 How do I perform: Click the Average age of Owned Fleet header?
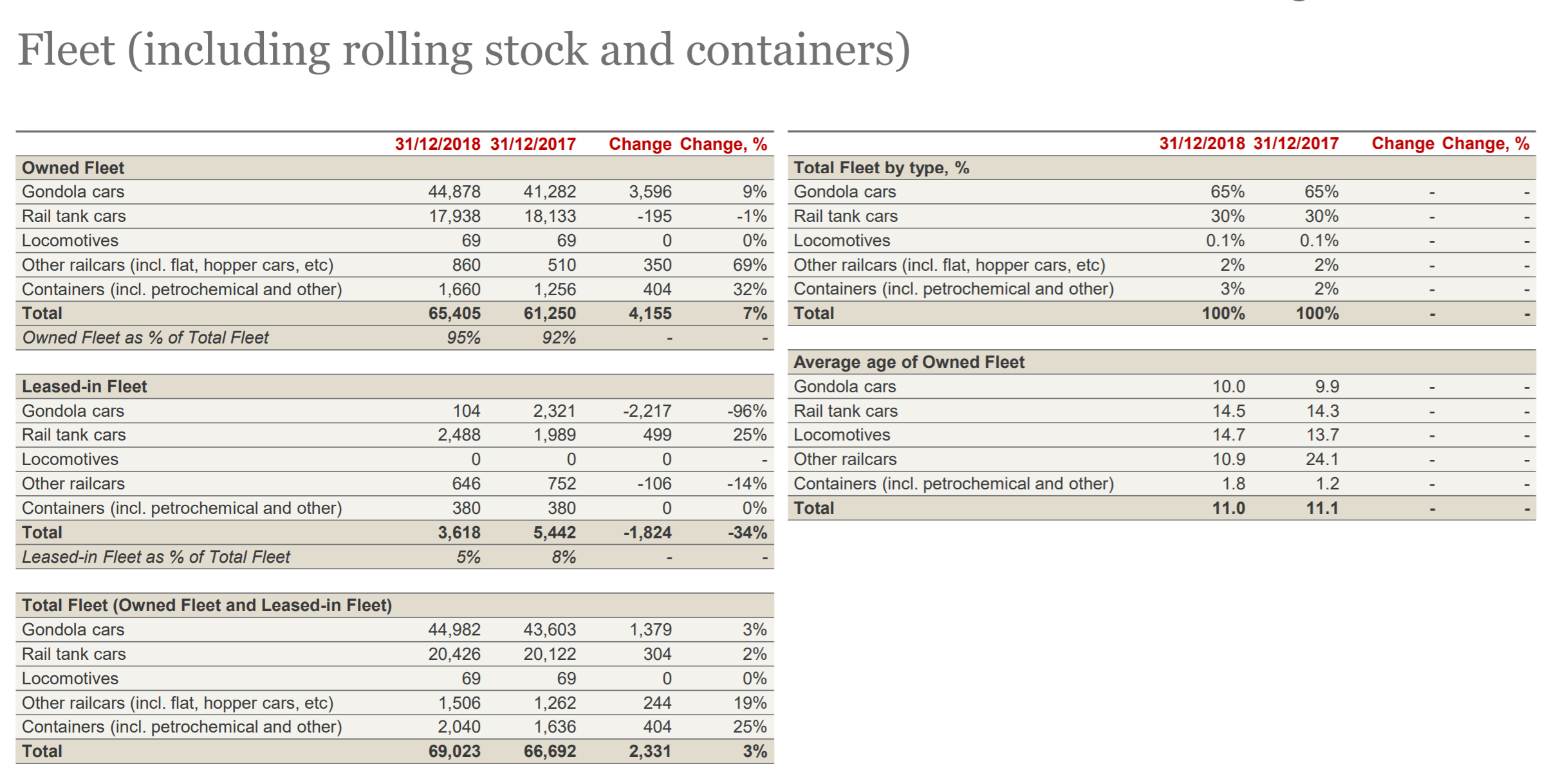(909, 362)
